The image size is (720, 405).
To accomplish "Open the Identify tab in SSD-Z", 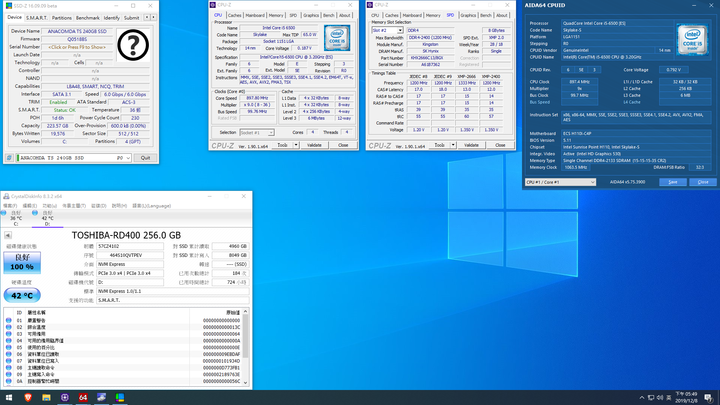I will (x=112, y=18).
